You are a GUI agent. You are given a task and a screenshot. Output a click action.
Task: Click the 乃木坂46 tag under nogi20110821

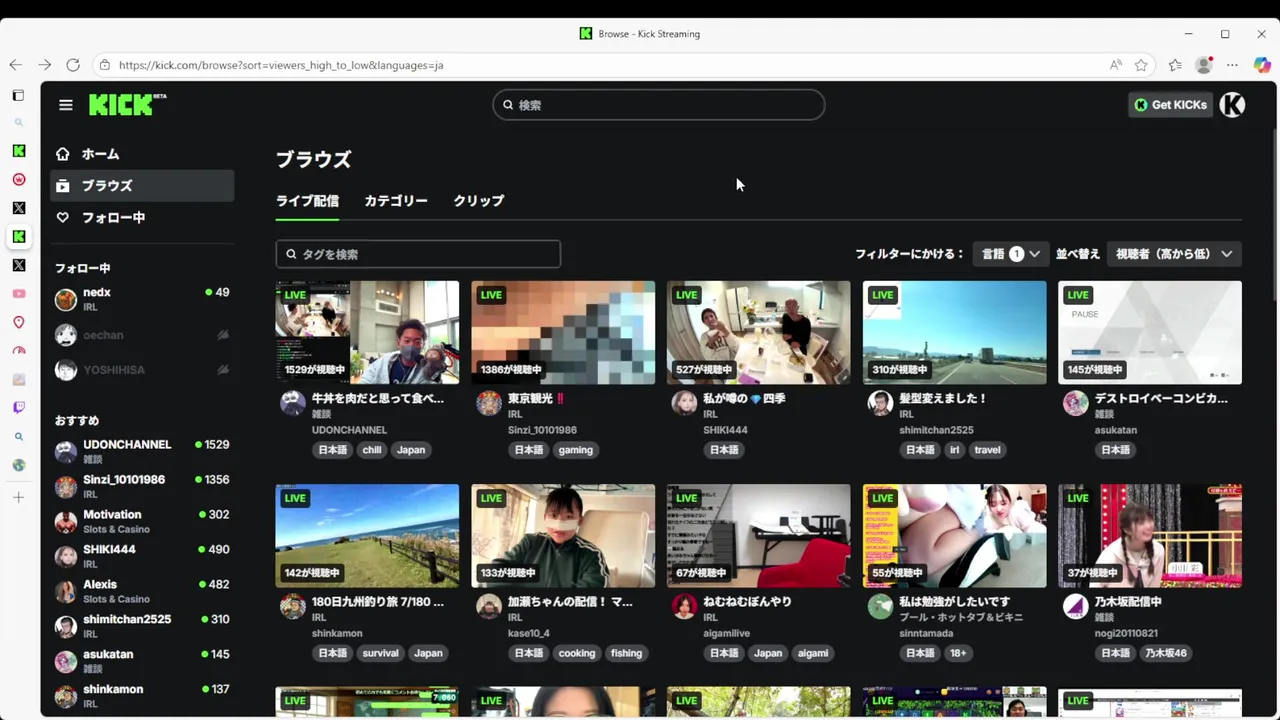click(1166, 653)
